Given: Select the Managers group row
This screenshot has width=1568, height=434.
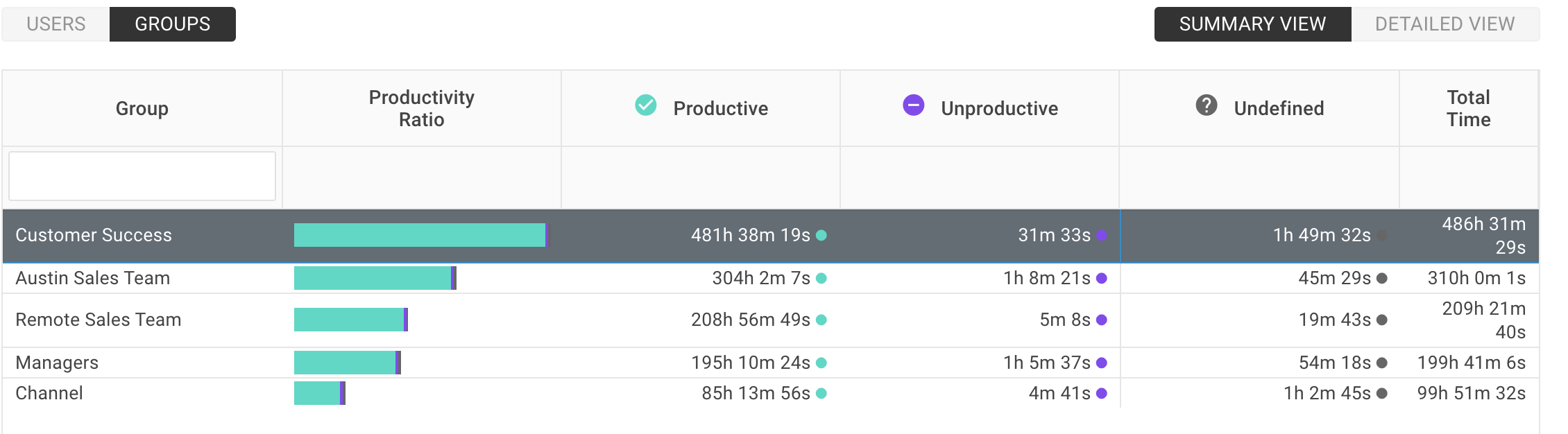Looking at the screenshot, I should click(x=770, y=363).
